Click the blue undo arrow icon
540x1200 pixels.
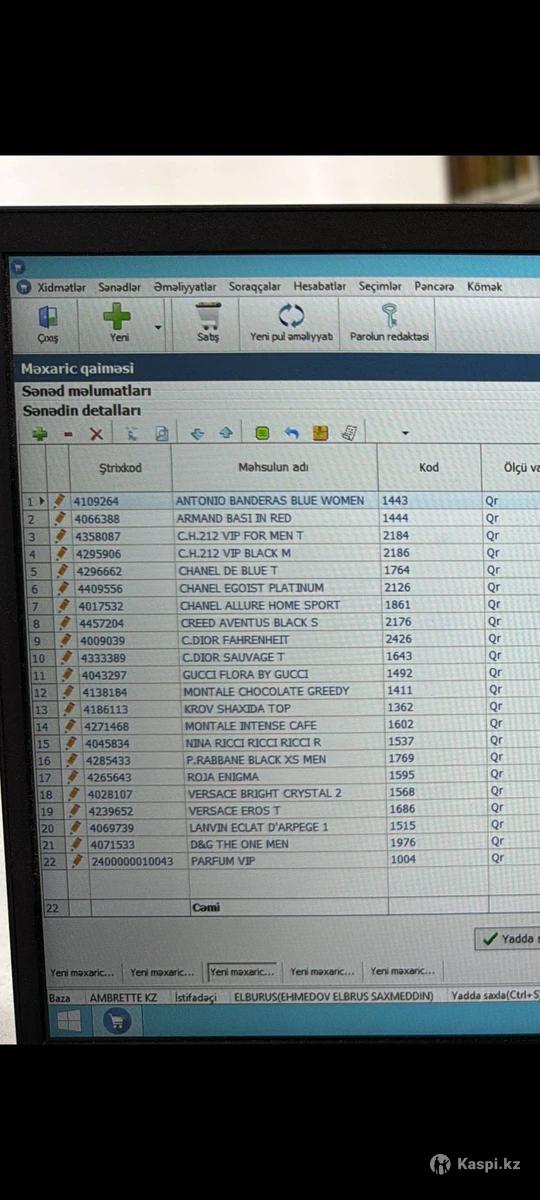[292, 433]
